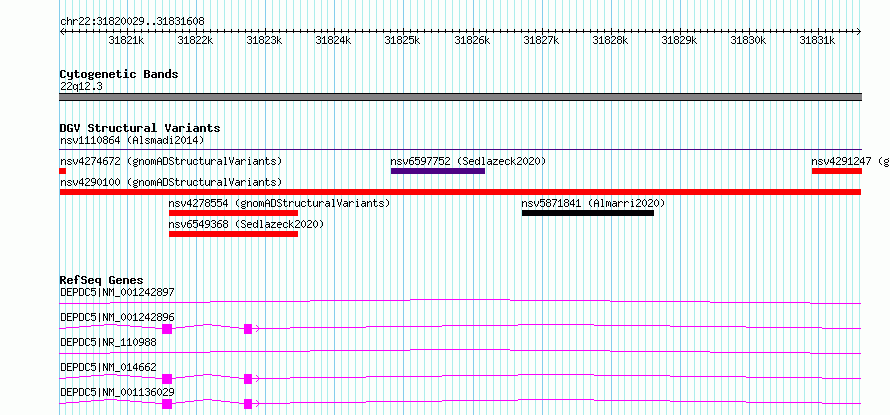The height and width of the screenshot is (415, 890).
Task: Click the 31821k ruler label
Action: [x=126, y=40]
